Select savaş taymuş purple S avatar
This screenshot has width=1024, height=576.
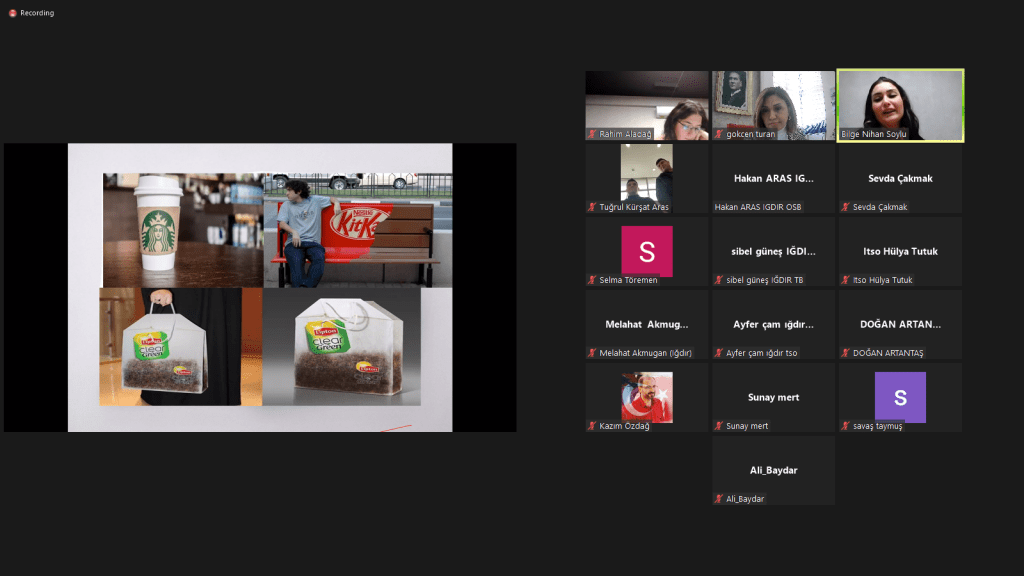900,397
